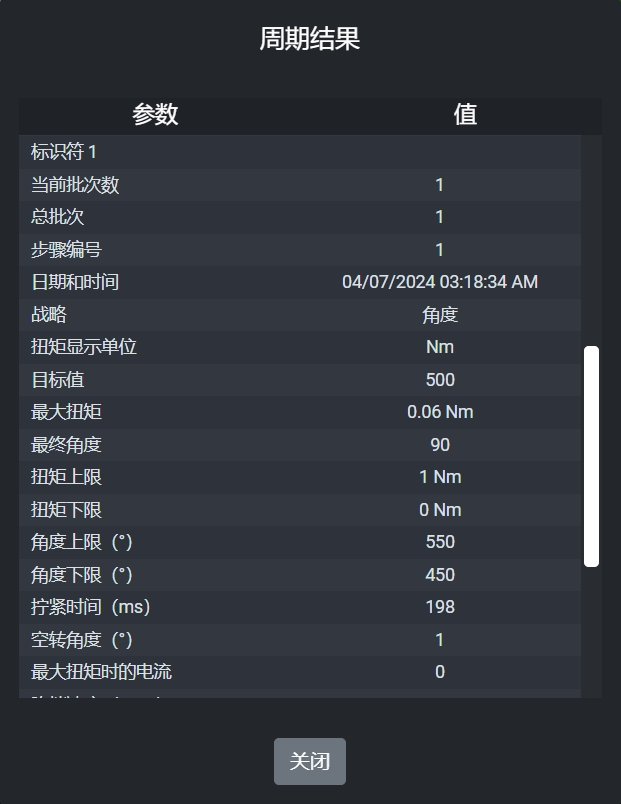Click the 拧紧时间 (ms) value 198

[440, 607]
